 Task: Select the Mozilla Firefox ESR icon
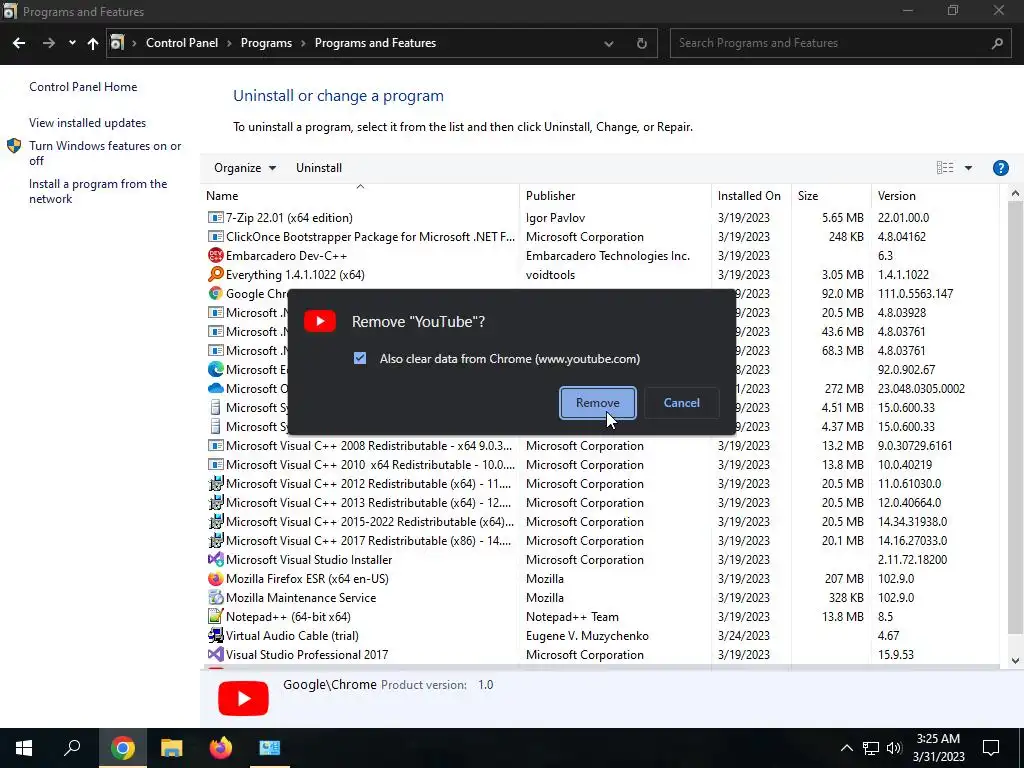[x=215, y=579]
